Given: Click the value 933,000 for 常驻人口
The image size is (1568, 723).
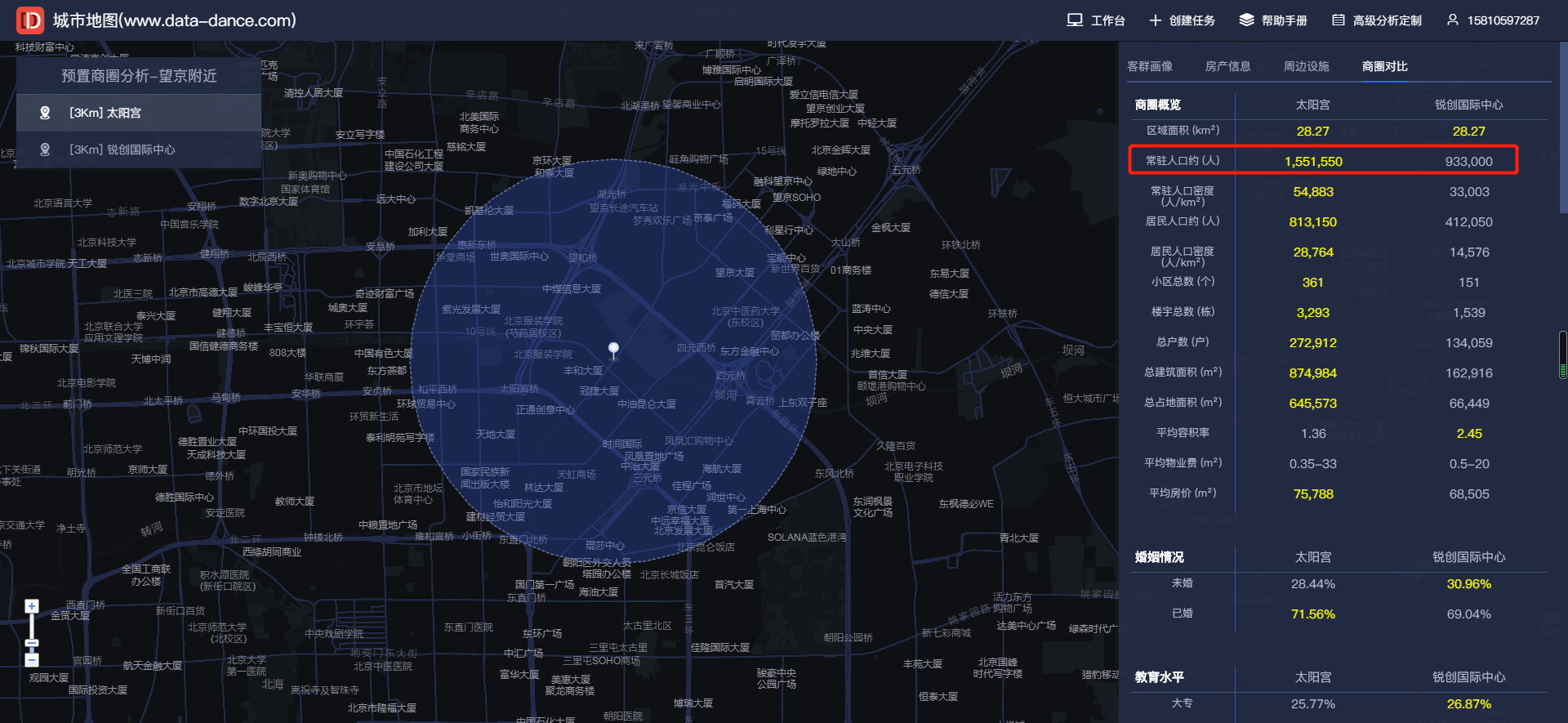Looking at the screenshot, I should (x=1469, y=162).
